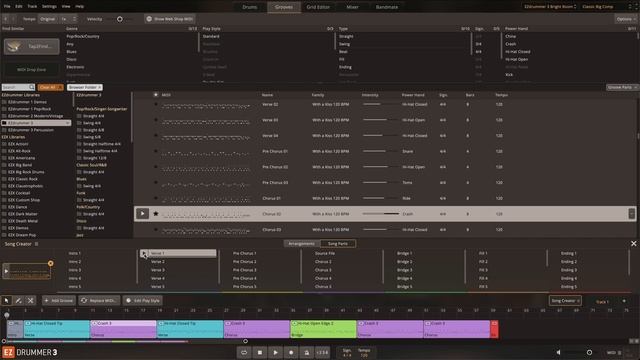Start playback in the transport

click(x=275, y=352)
